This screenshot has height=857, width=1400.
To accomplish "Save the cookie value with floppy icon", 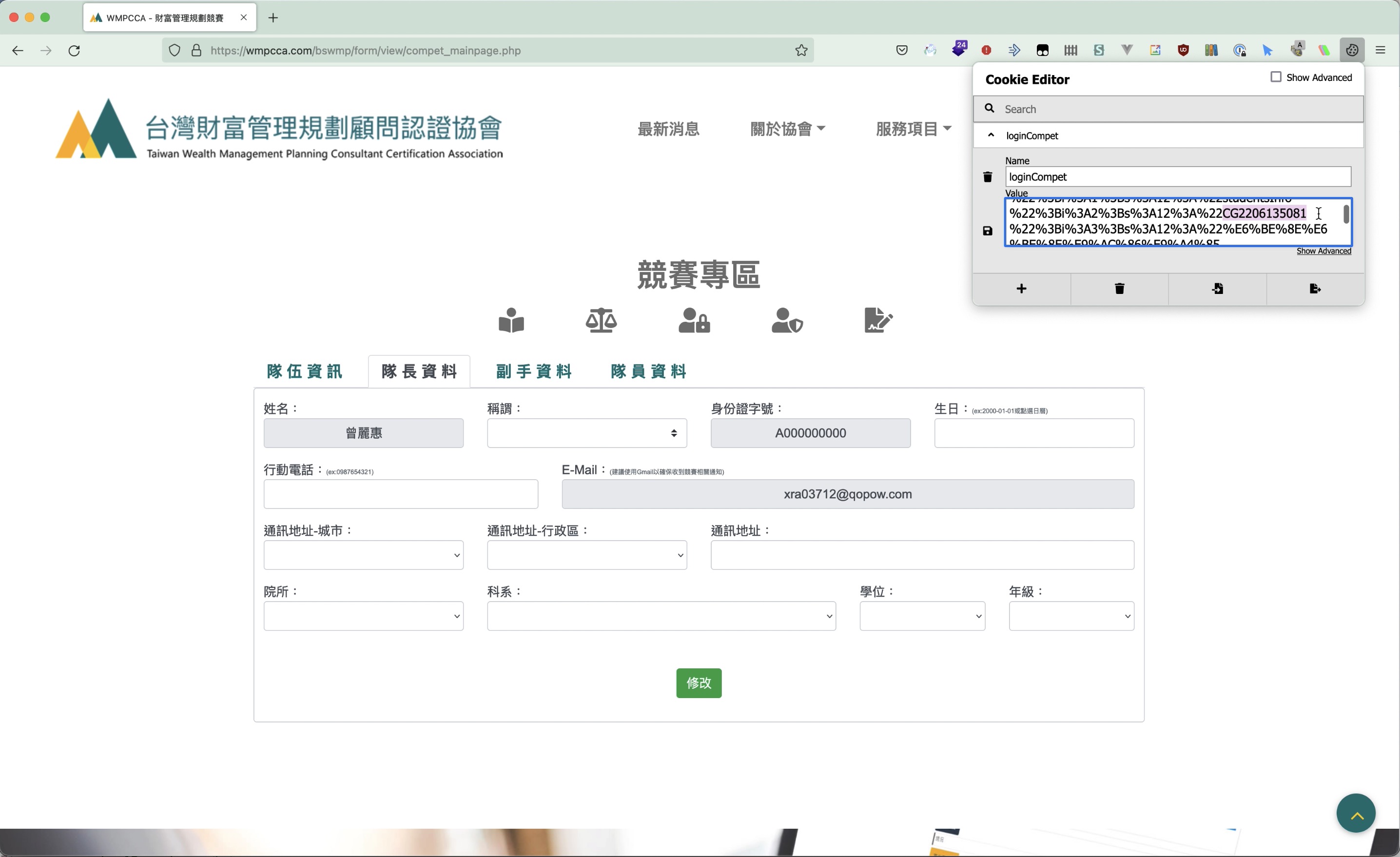I will tap(988, 231).
